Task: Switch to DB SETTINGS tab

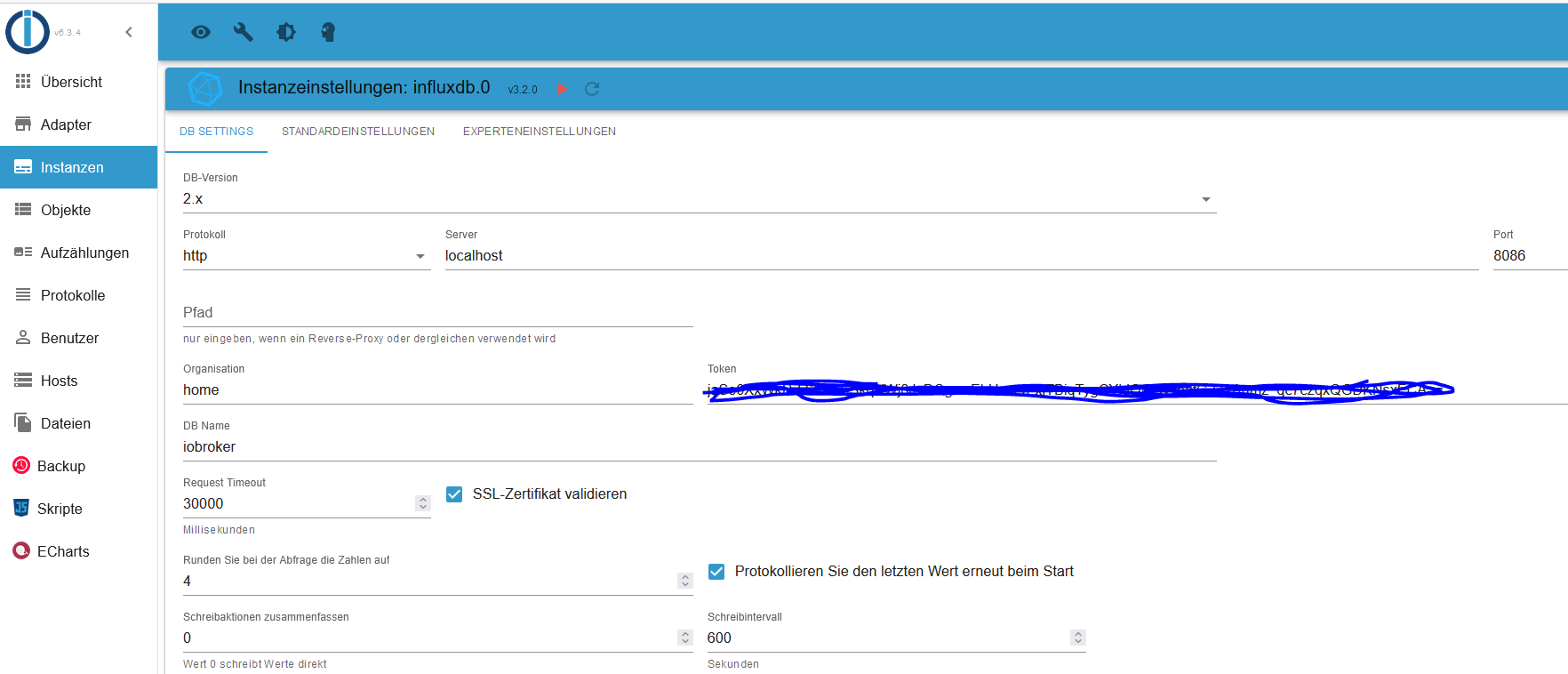Action: [216, 132]
